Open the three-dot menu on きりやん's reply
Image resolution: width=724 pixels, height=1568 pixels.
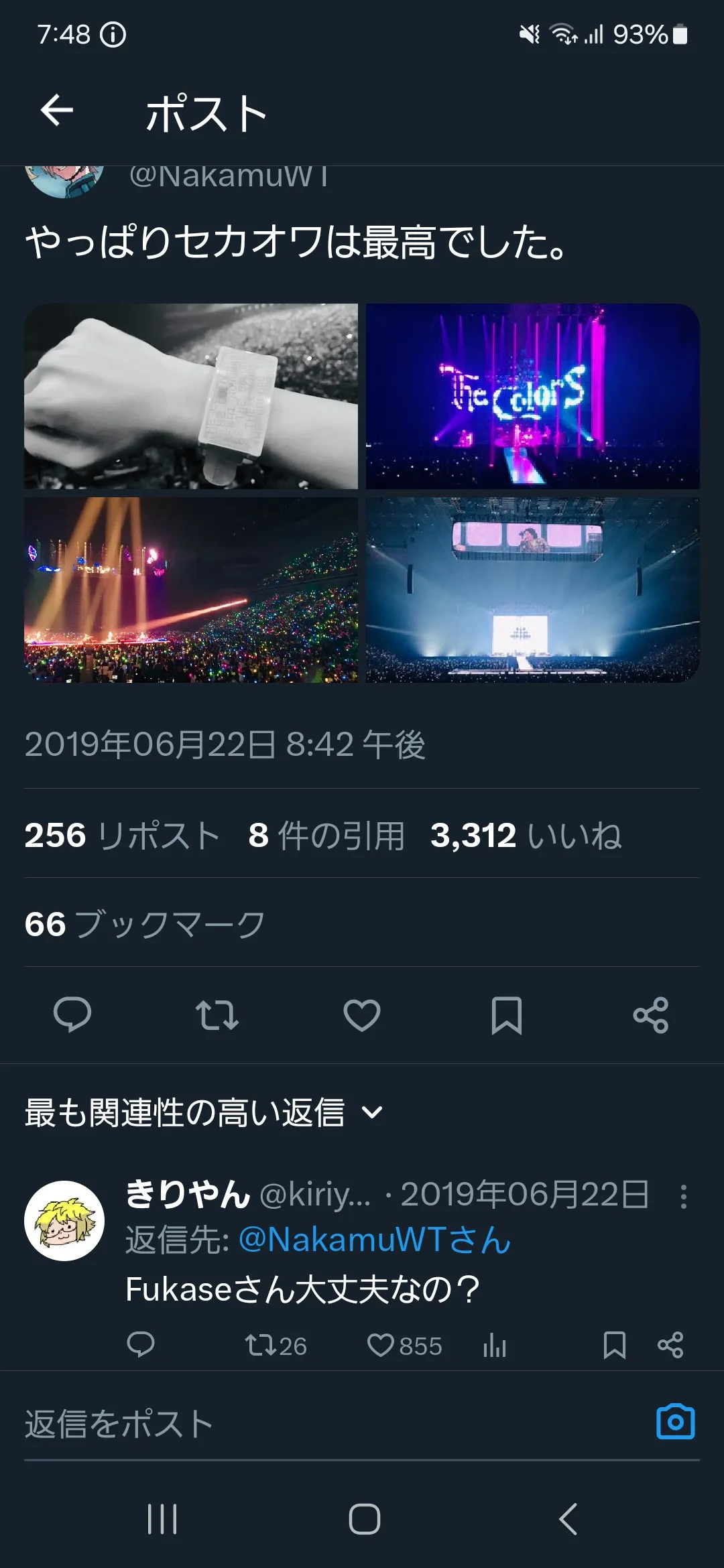(x=683, y=1196)
